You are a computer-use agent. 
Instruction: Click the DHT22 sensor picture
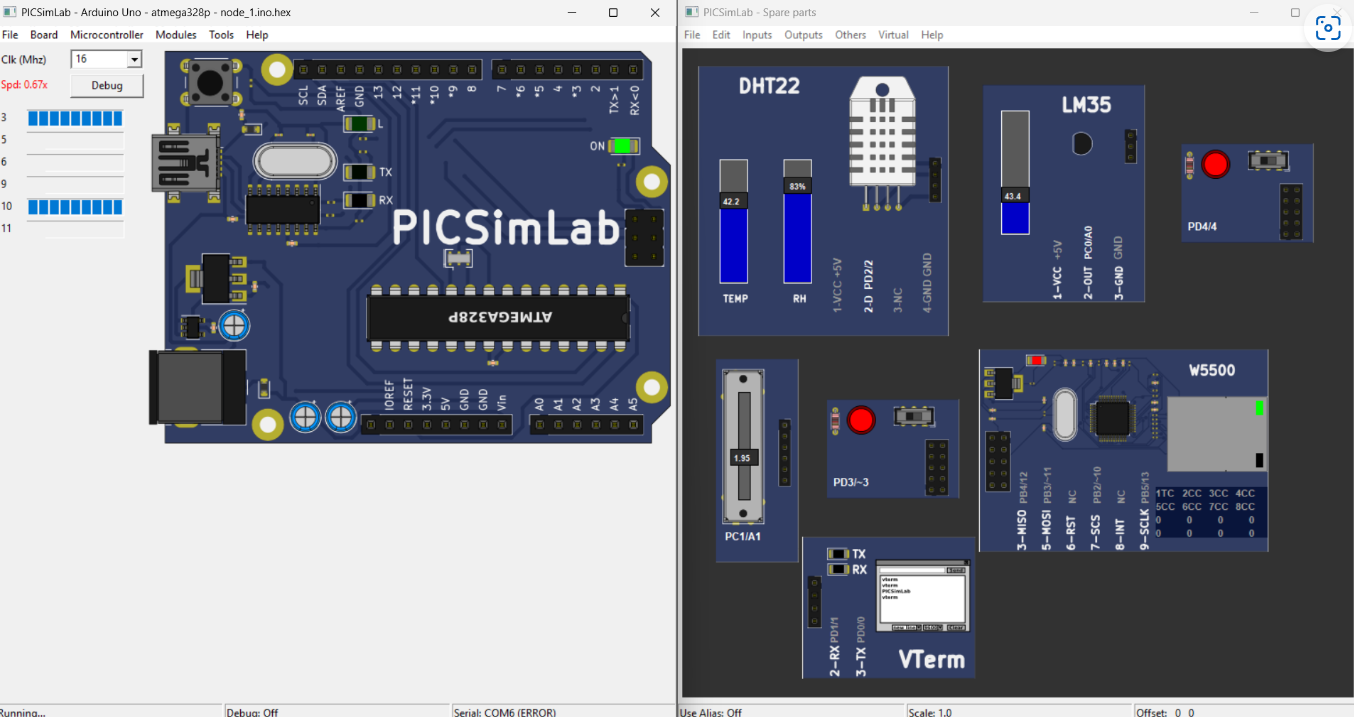pos(883,145)
